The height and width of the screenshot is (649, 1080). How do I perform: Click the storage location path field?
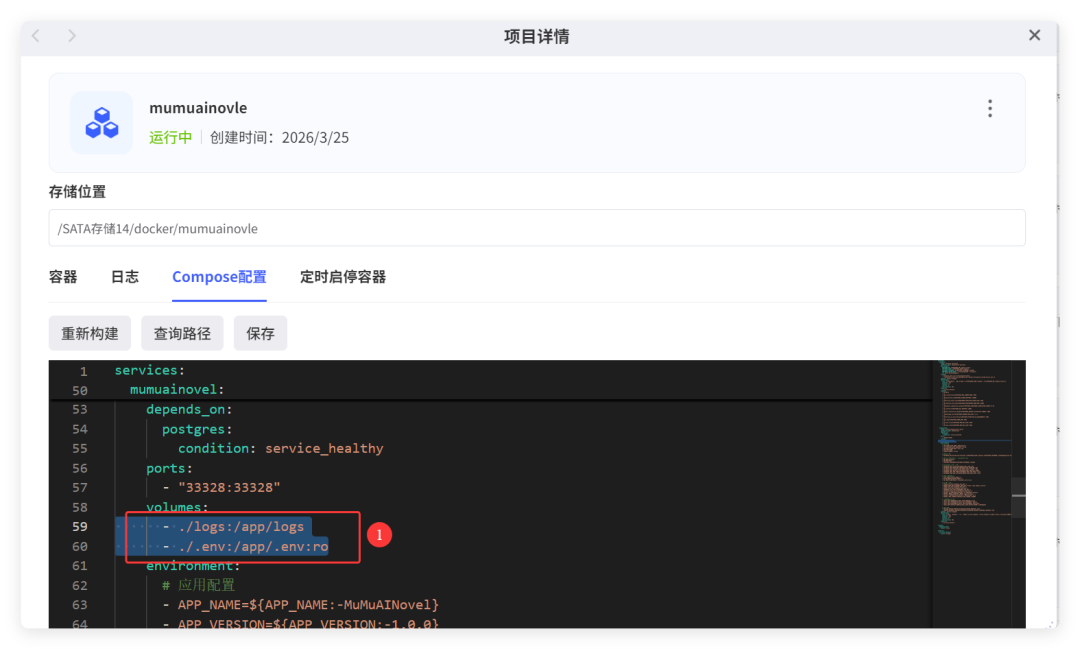[537, 228]
